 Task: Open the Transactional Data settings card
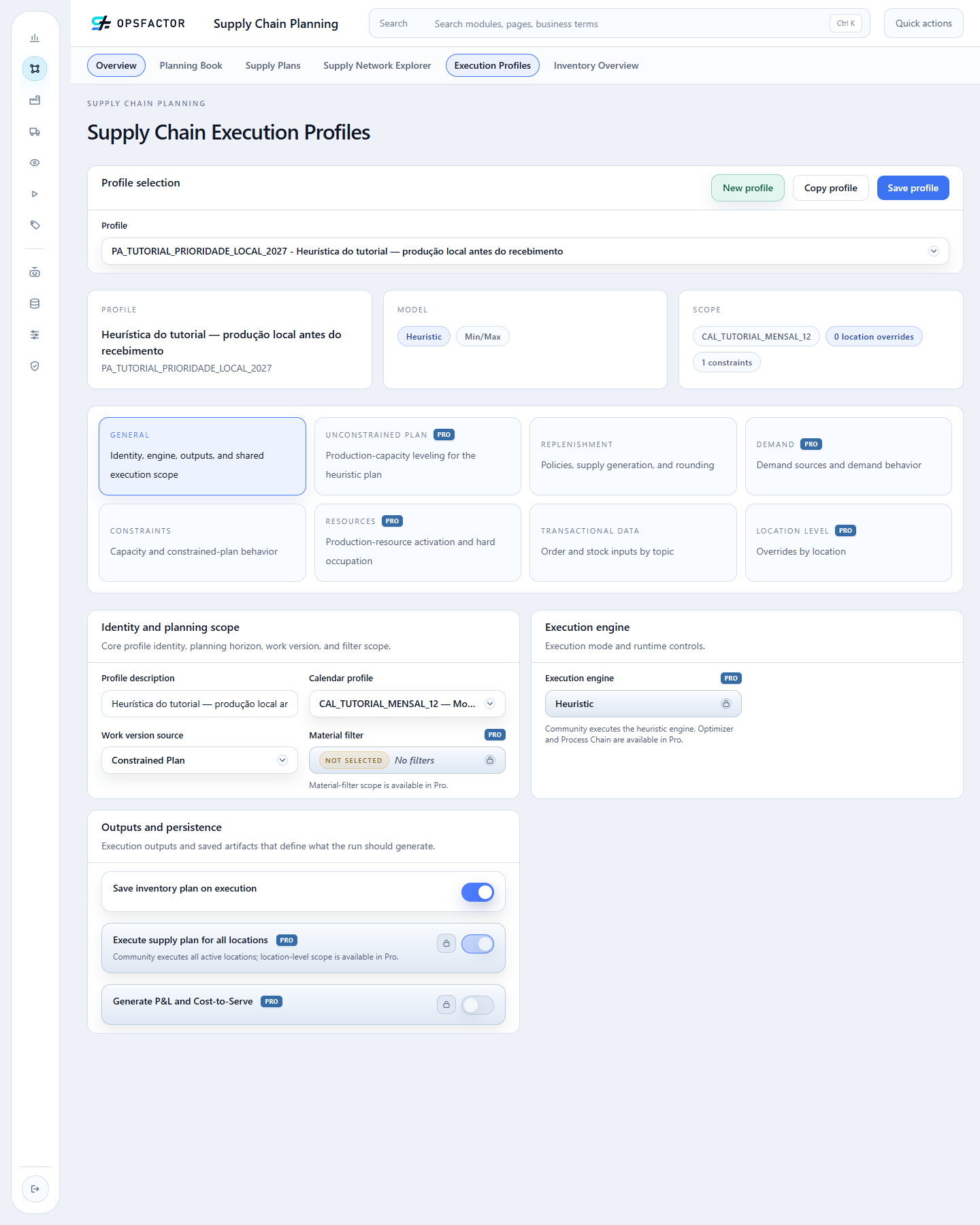[x=633, y=542]
